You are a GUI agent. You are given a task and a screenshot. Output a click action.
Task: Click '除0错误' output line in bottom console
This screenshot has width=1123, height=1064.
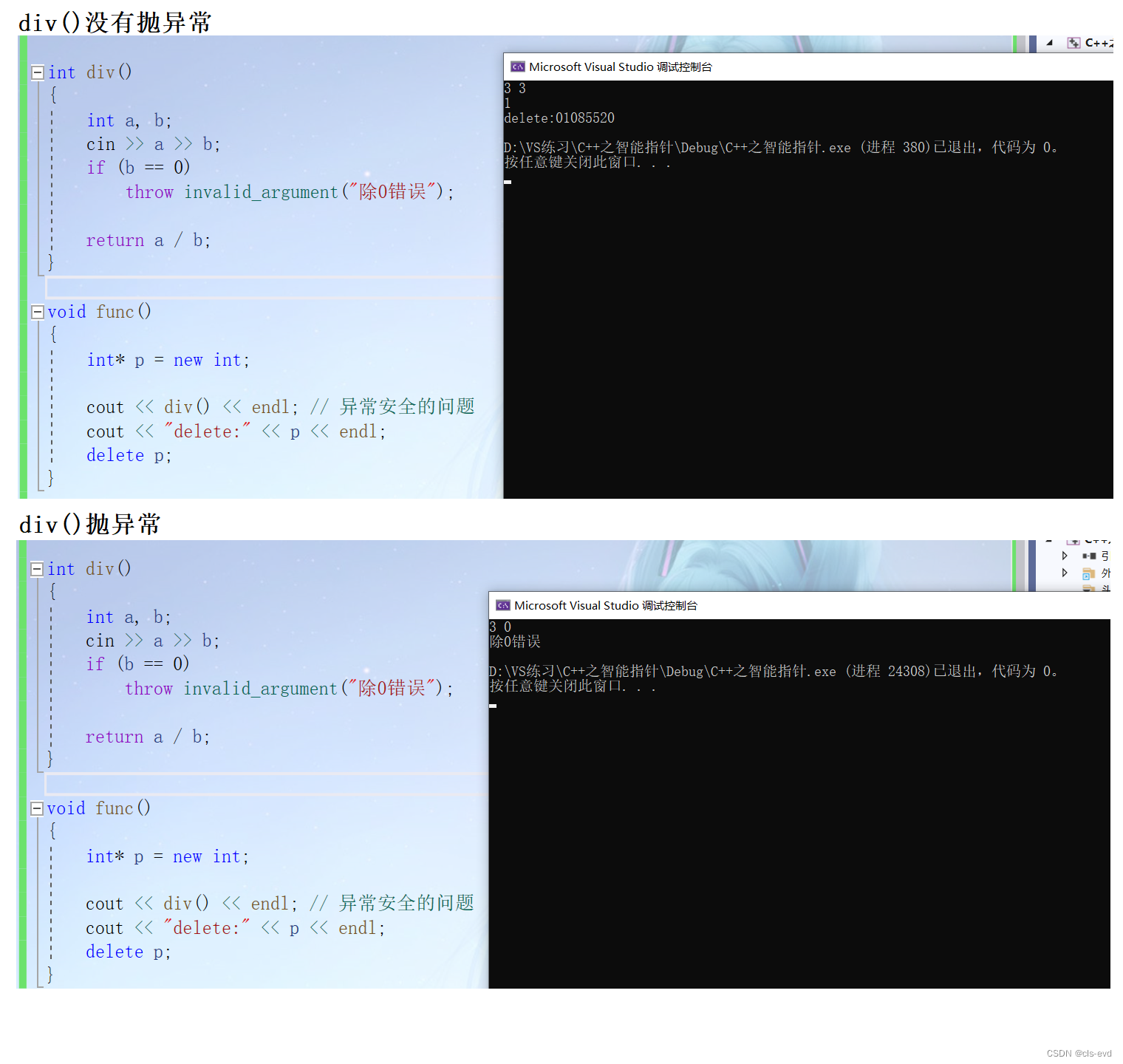coord(515,641)
